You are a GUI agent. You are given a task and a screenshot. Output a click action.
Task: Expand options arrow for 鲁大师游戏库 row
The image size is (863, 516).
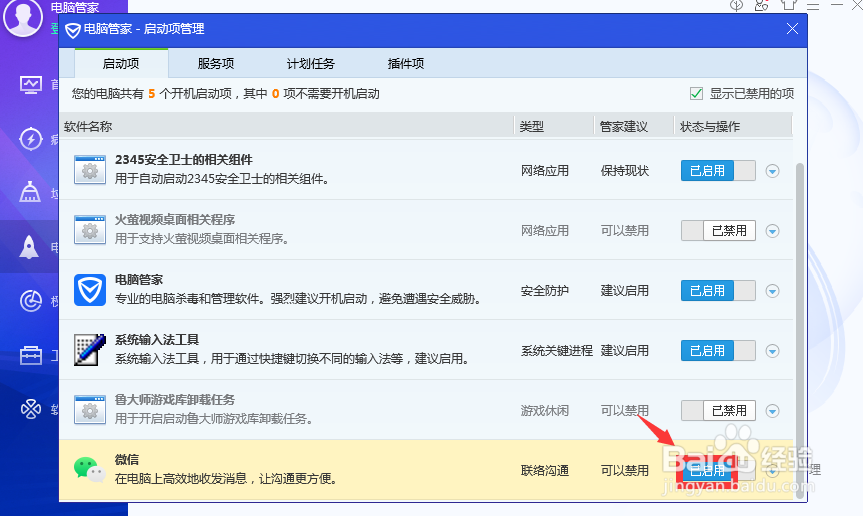[x=772, y=411]
